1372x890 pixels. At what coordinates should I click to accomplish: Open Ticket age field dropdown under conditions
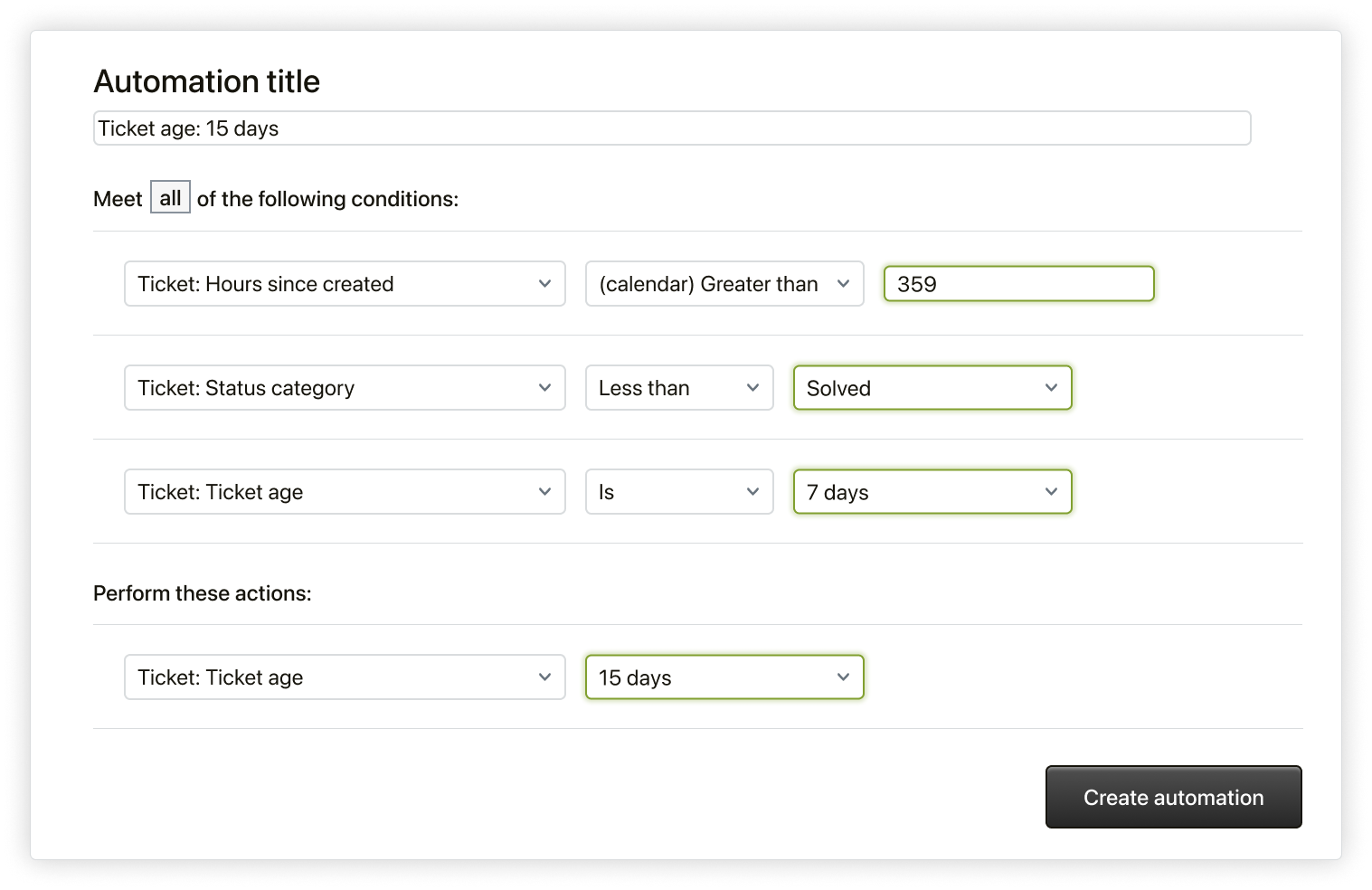344,492
